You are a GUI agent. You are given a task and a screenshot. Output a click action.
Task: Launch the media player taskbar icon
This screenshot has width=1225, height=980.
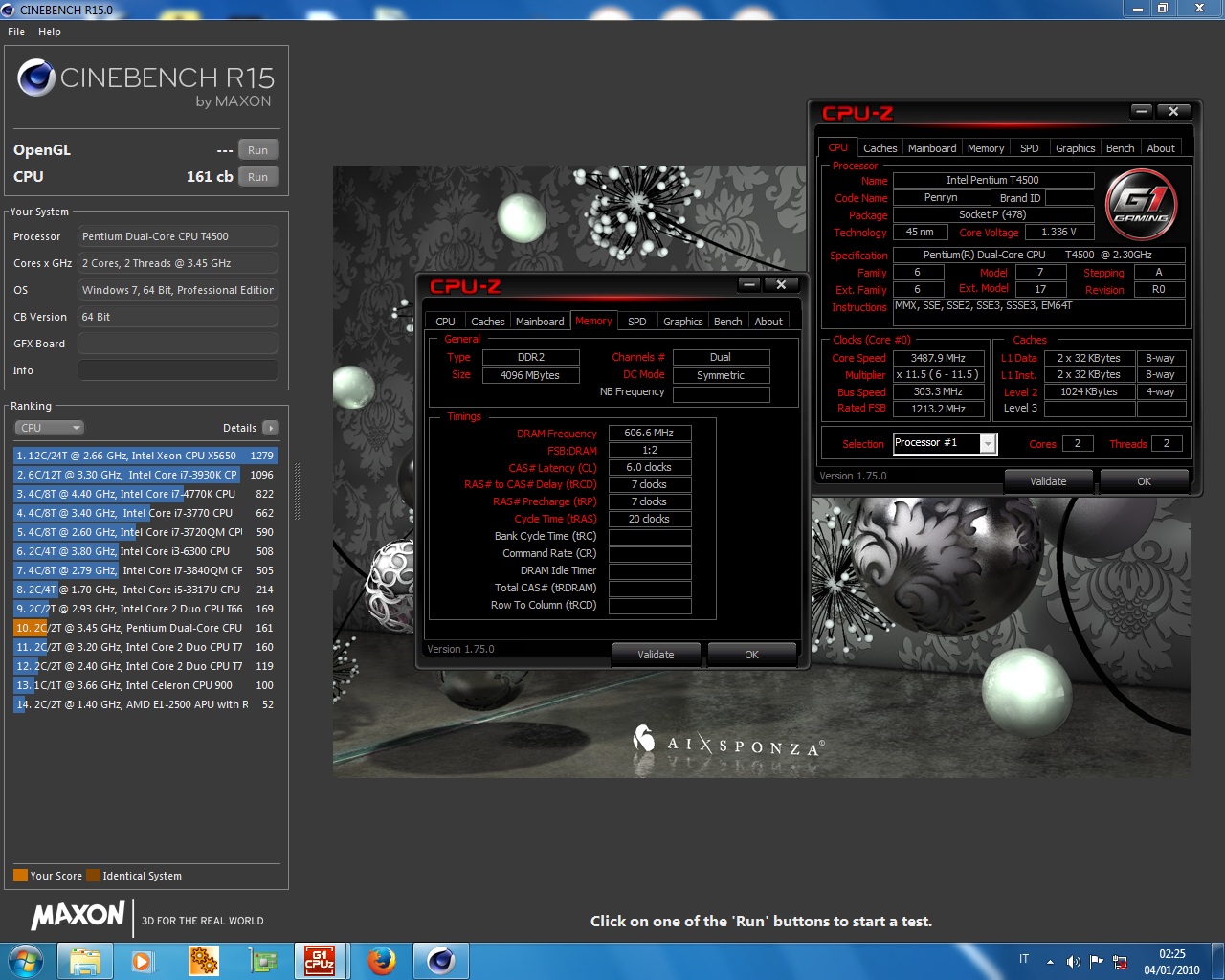click(x=143, y=960)
